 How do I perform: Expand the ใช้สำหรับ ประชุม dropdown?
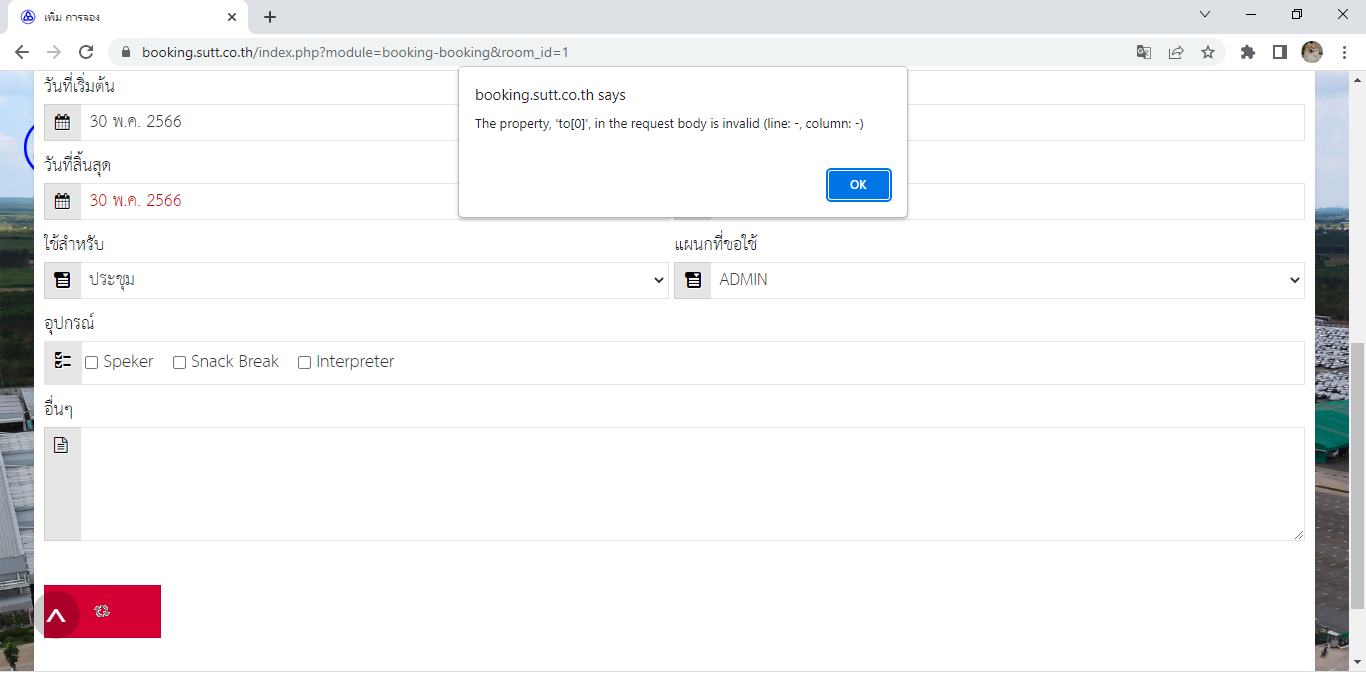pyautogui.click(x=374, y=280)
